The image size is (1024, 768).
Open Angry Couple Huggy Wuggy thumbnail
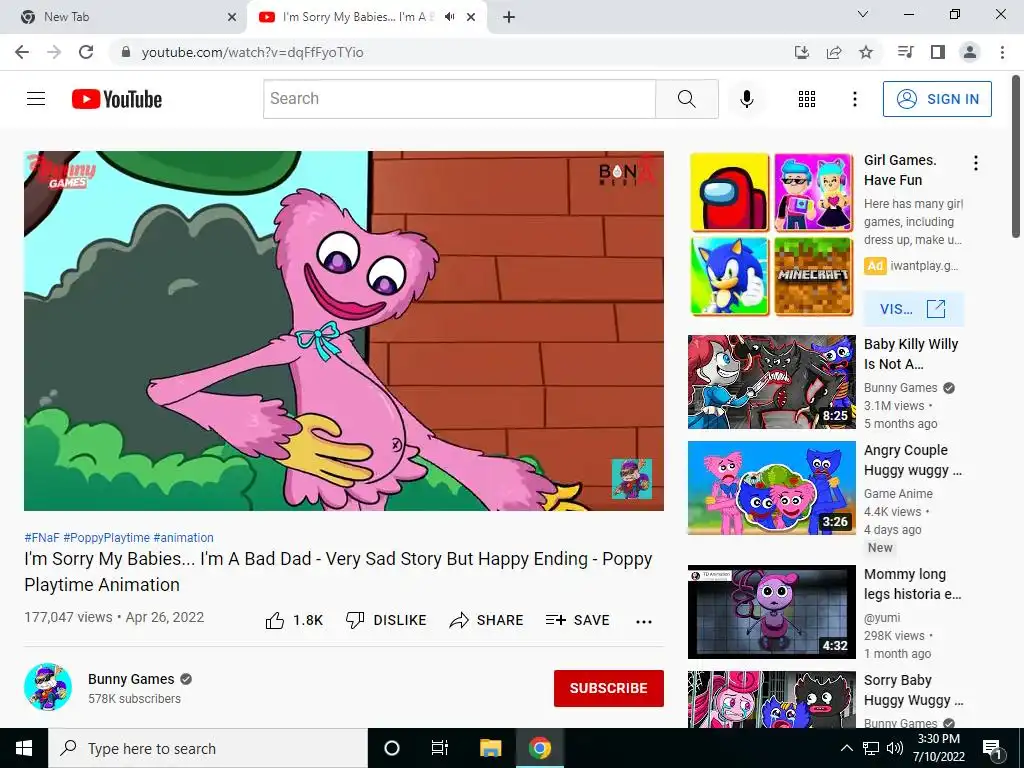[771, 488]
